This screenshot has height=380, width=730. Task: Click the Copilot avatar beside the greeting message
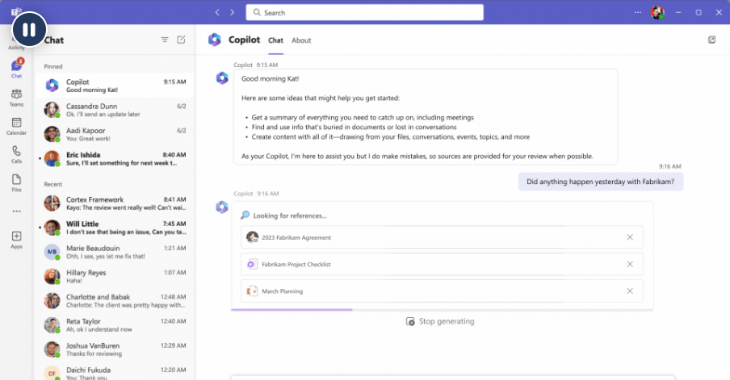coord(222,78)
